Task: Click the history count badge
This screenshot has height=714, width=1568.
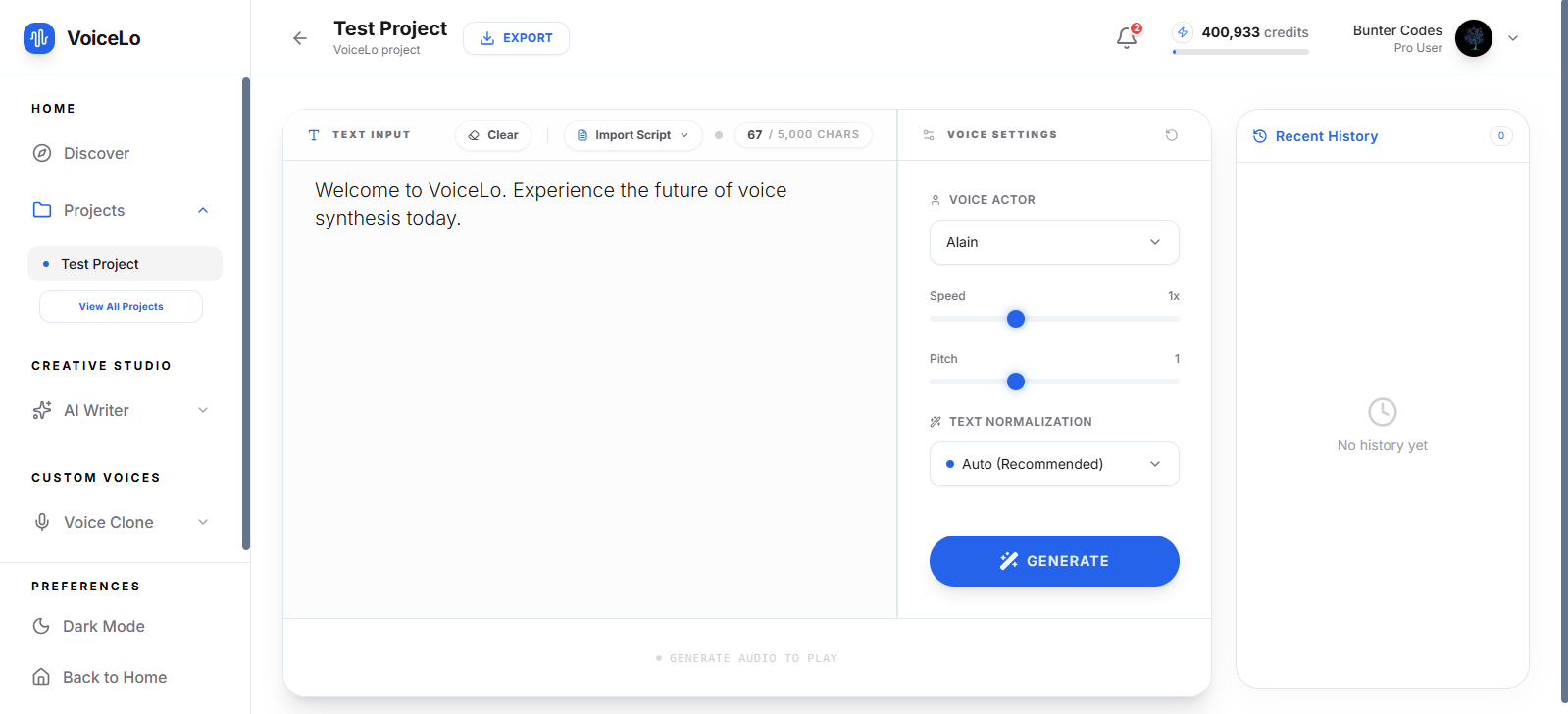Action: coord(1501,136)
